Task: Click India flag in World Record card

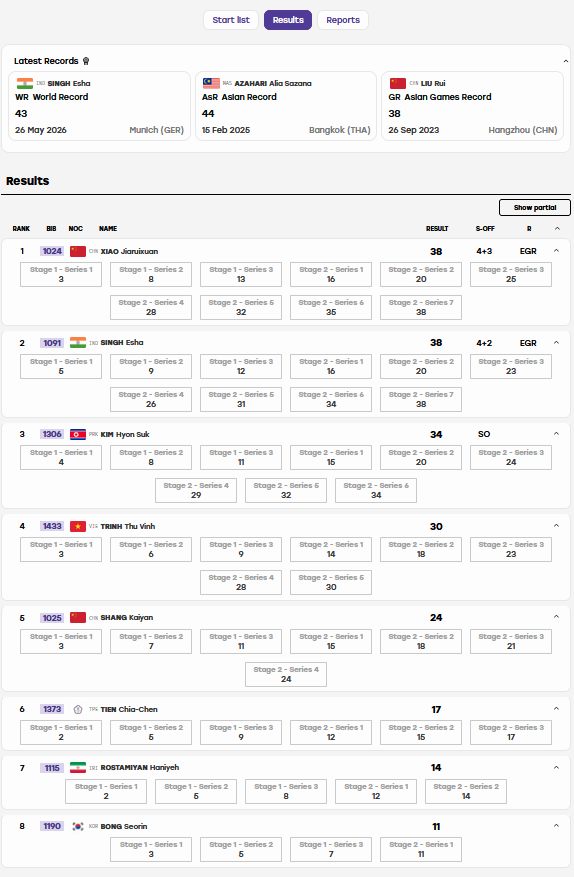Action: coord(25,83)
